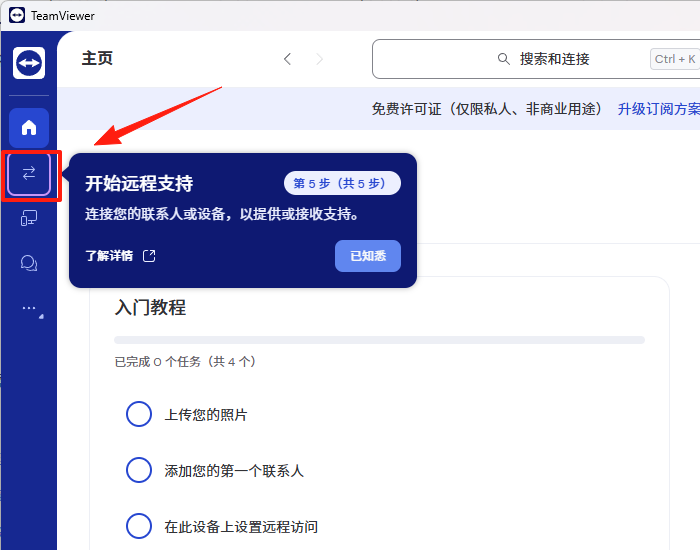Screen dimensions: 700x550
Task: Open the Devices sidebar icon
Action: pos(29,218)
